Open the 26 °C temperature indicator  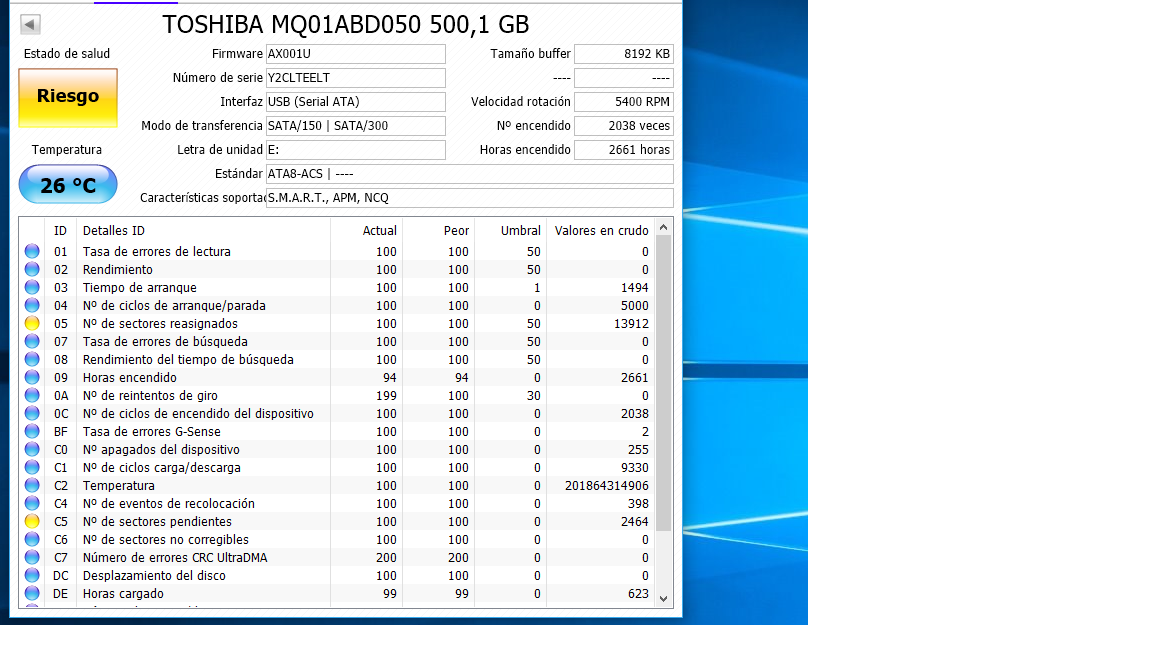[x=68, y=184]
